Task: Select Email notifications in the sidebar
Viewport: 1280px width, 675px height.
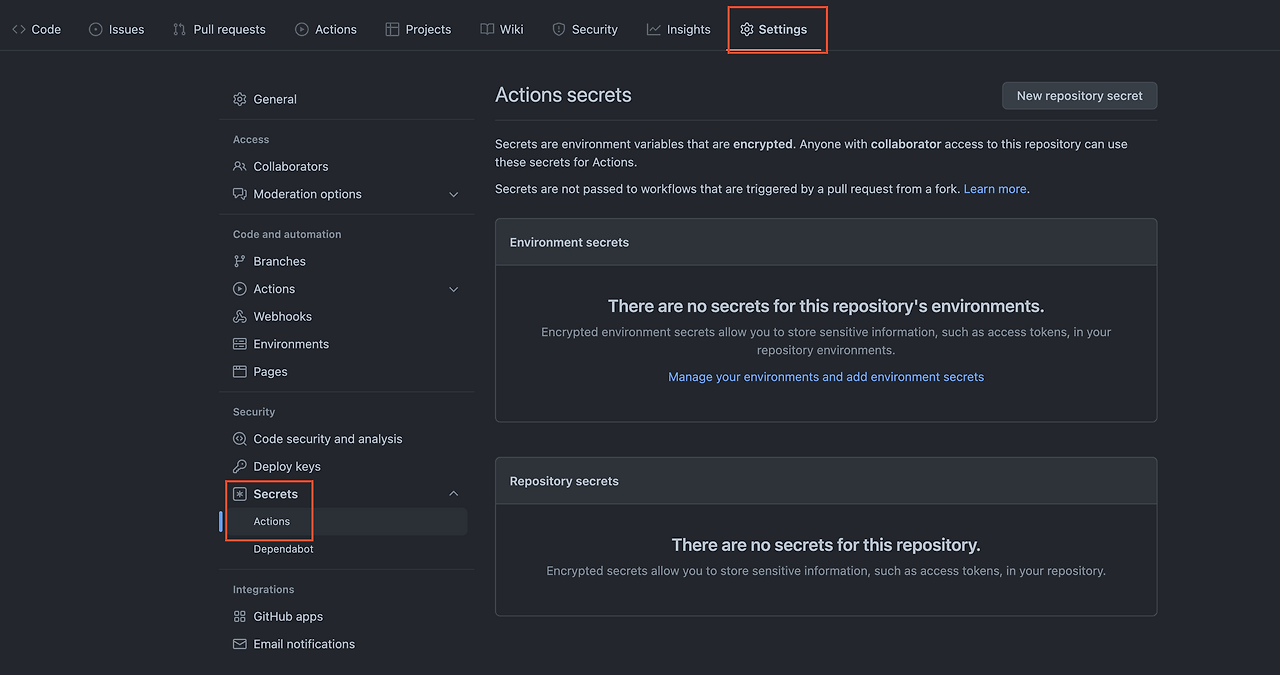Action: tap(304, 644)
